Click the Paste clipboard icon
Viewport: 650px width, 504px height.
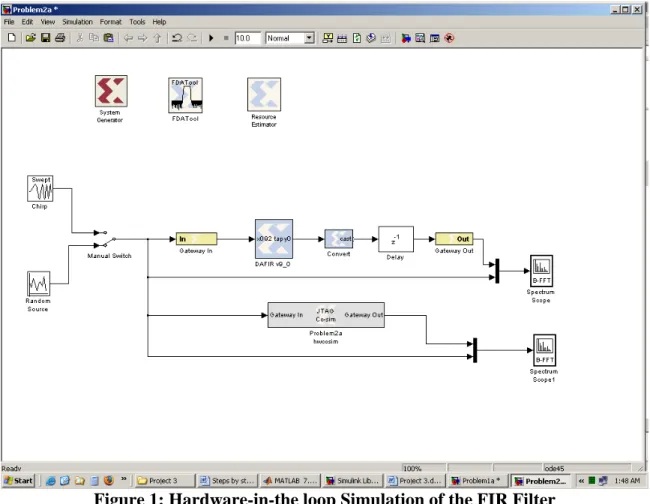coord(109,38)
